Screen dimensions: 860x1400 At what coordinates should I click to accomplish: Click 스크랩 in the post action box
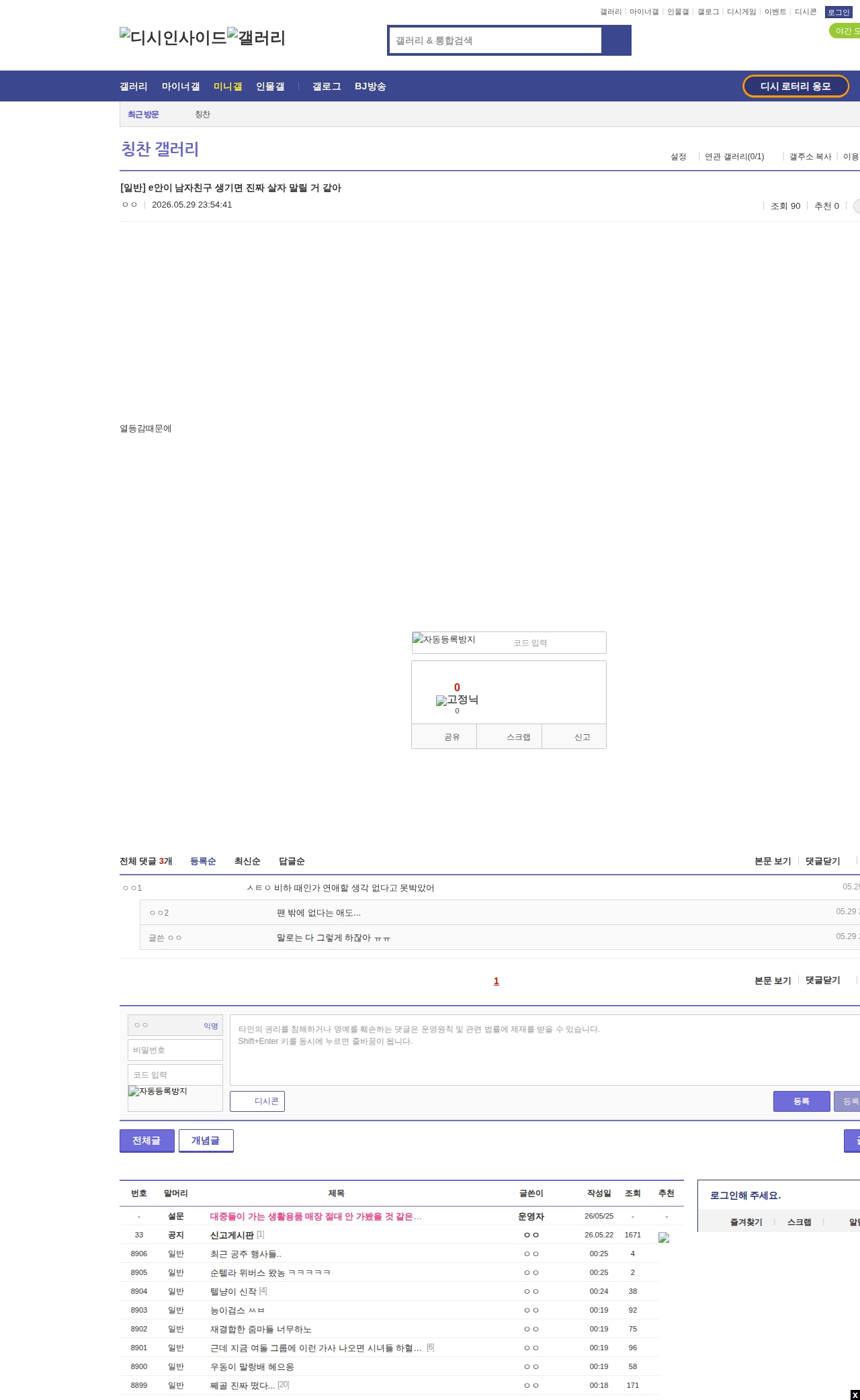(509, 737)
